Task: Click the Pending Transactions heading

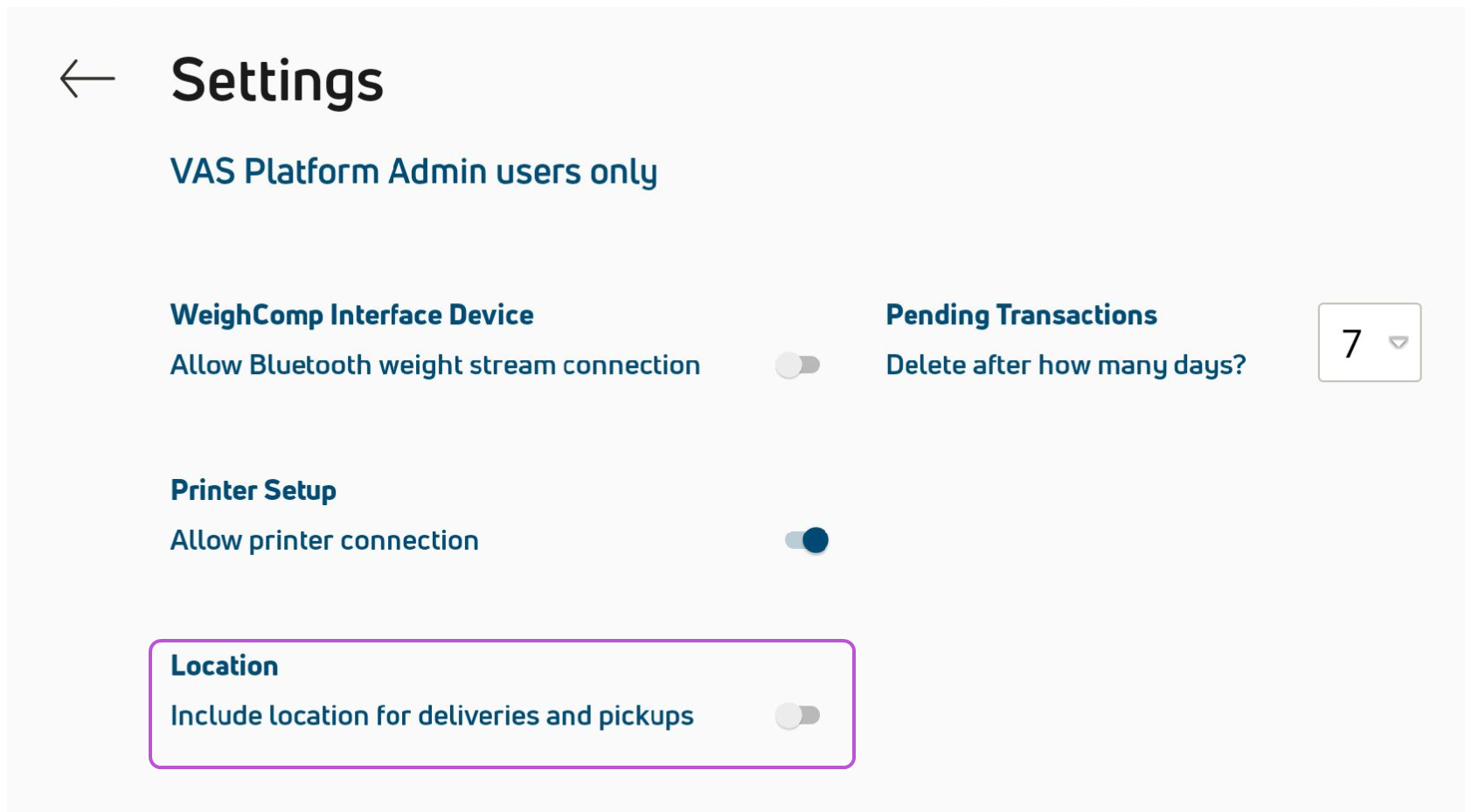Action: click(x=1022, y=315)
